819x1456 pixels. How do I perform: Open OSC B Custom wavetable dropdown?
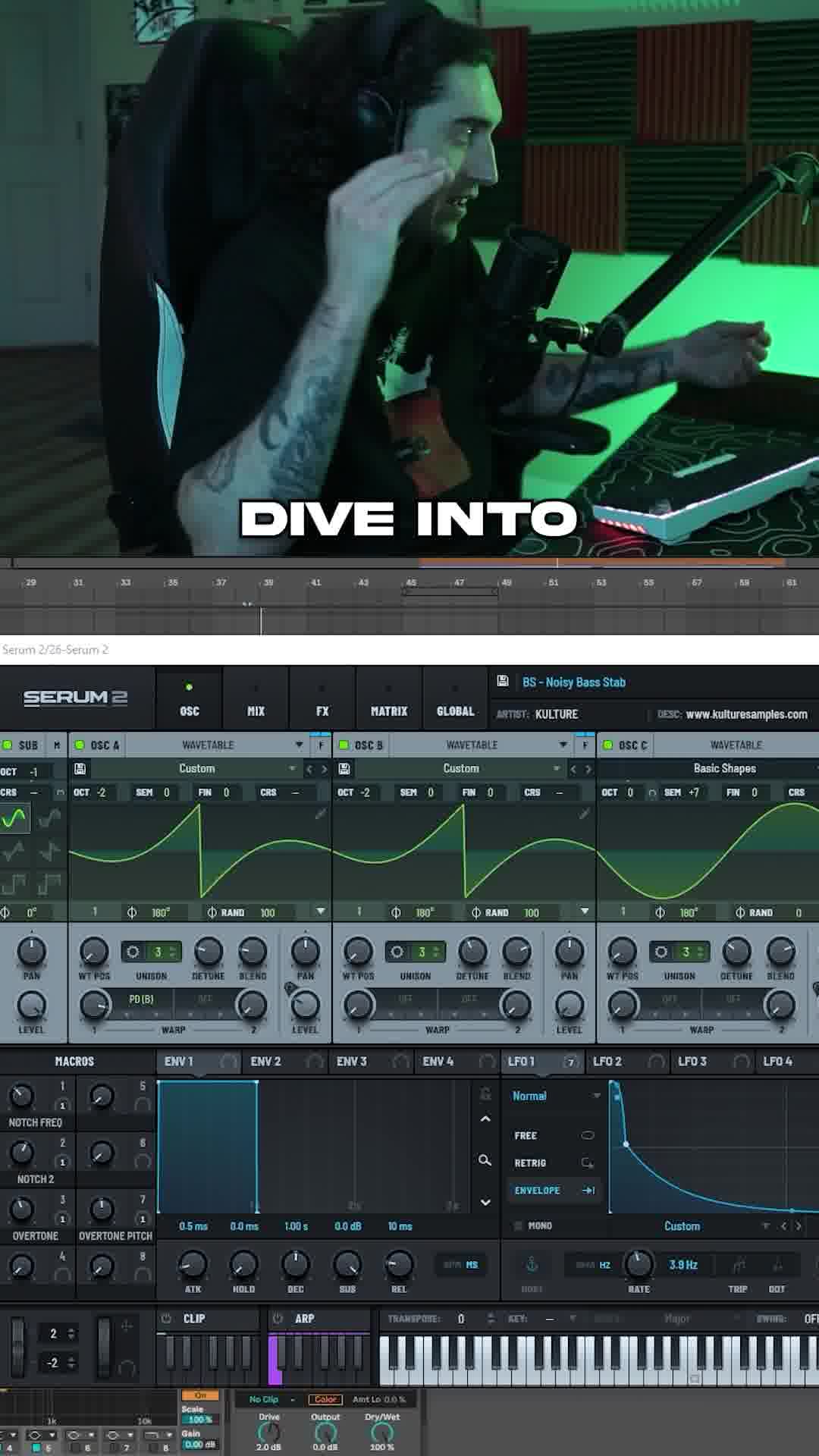[x=460, y=768]
